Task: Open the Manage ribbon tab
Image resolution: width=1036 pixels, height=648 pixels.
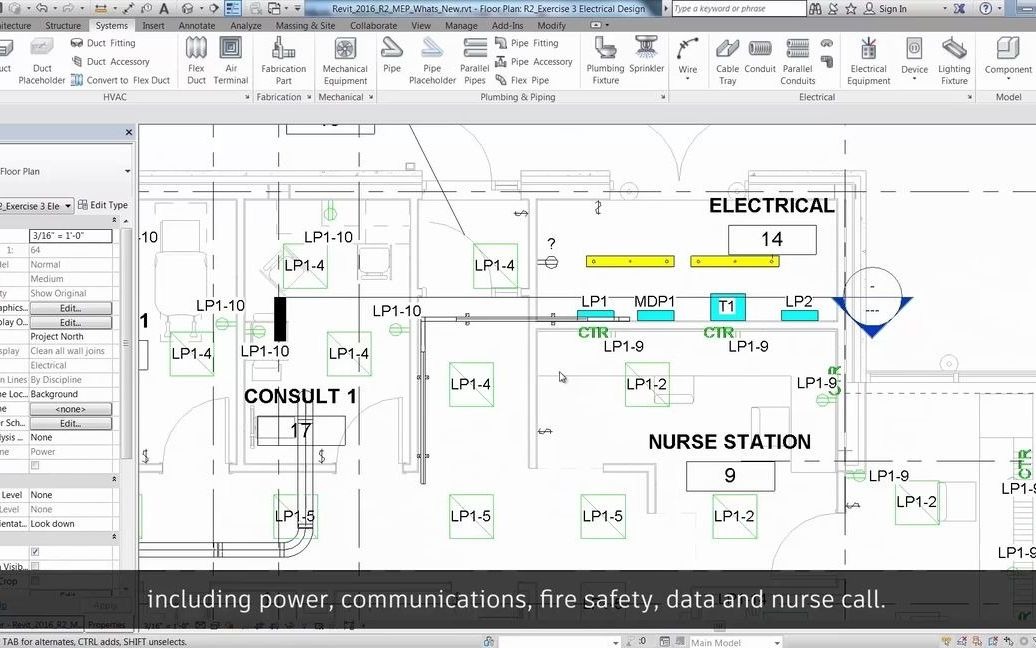Action: tap(461, 25)
